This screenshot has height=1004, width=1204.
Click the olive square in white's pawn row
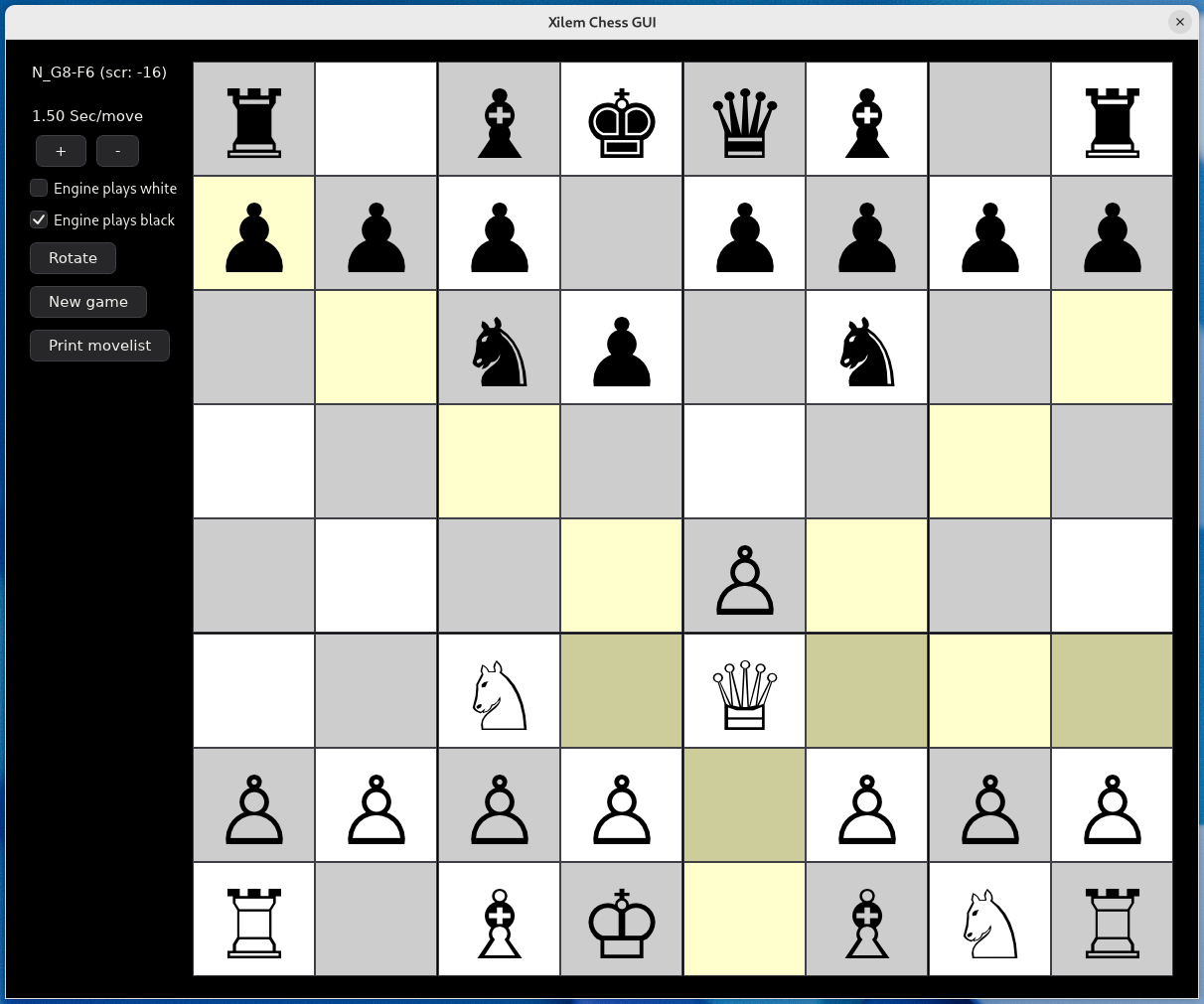click(x=744, y=805)
